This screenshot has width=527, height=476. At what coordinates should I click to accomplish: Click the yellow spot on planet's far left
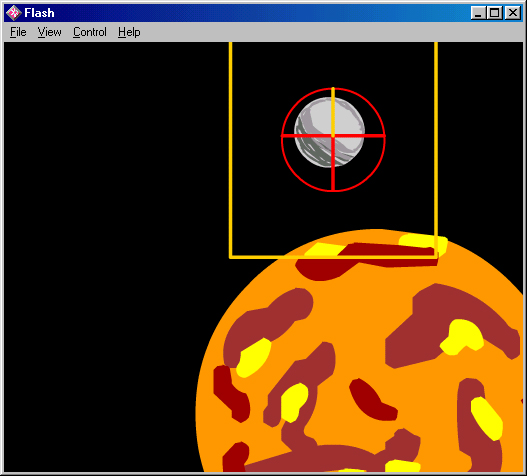coord(254,358)
